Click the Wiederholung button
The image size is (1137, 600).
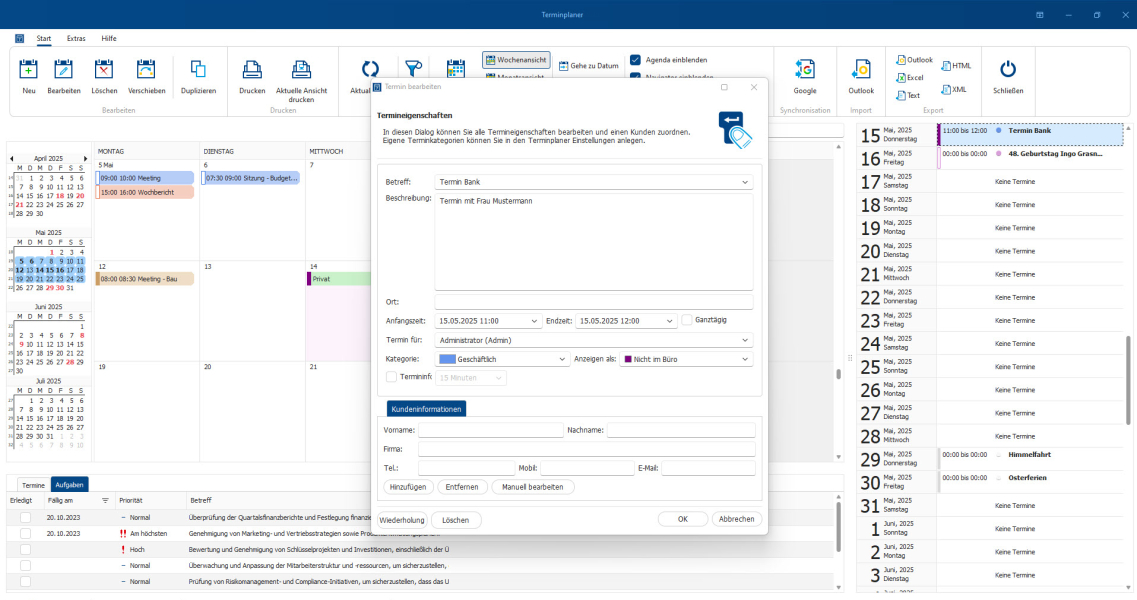401,520
